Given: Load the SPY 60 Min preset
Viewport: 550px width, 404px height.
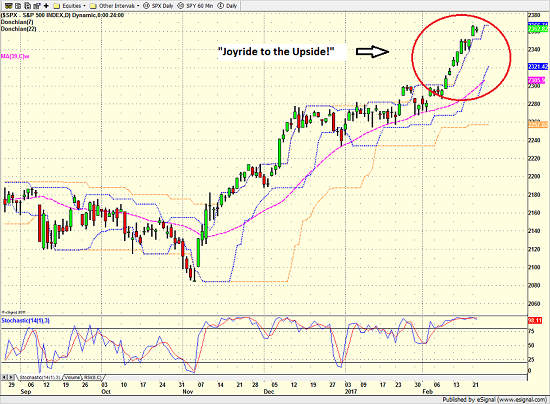Looking at the screenshot, I should [x=195, y=6].
